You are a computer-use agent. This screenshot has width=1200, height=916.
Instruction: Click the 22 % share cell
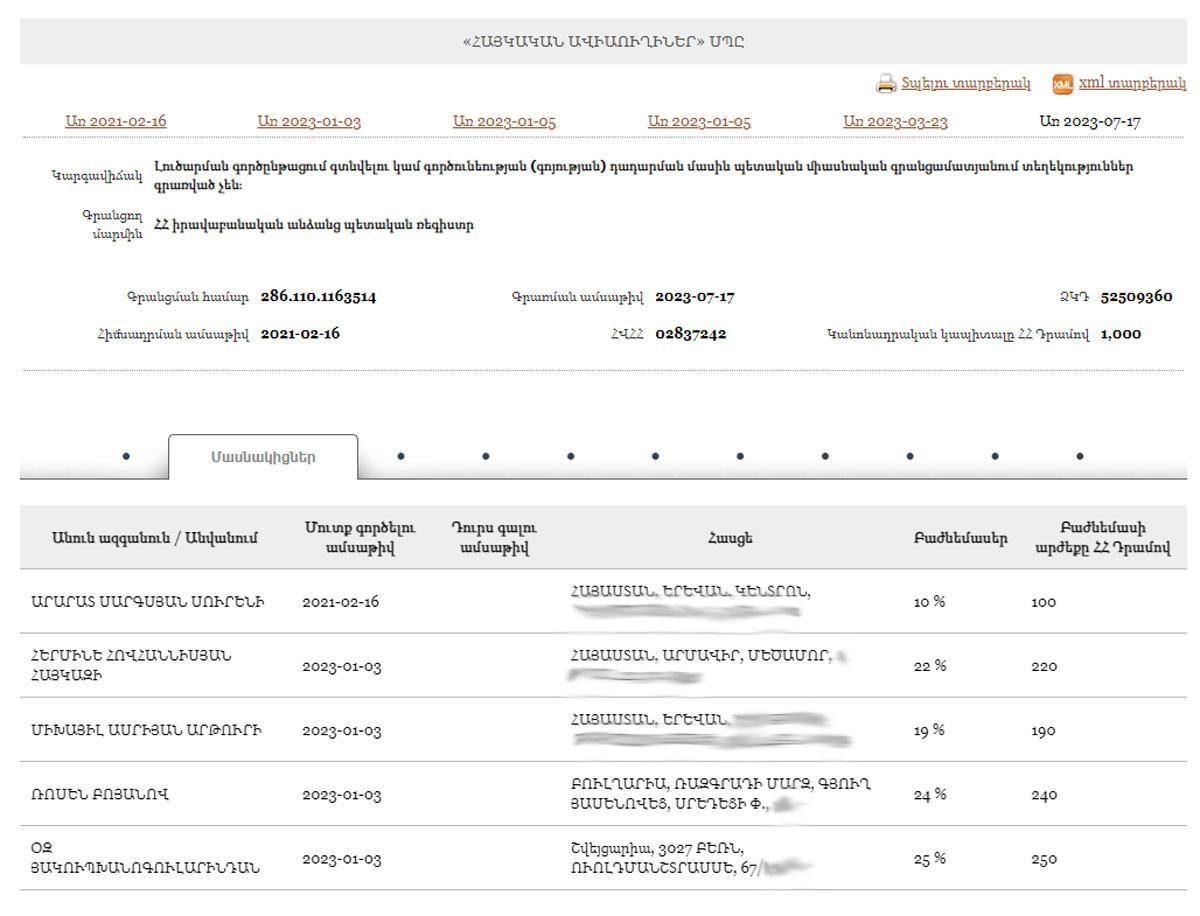point(930,666)
